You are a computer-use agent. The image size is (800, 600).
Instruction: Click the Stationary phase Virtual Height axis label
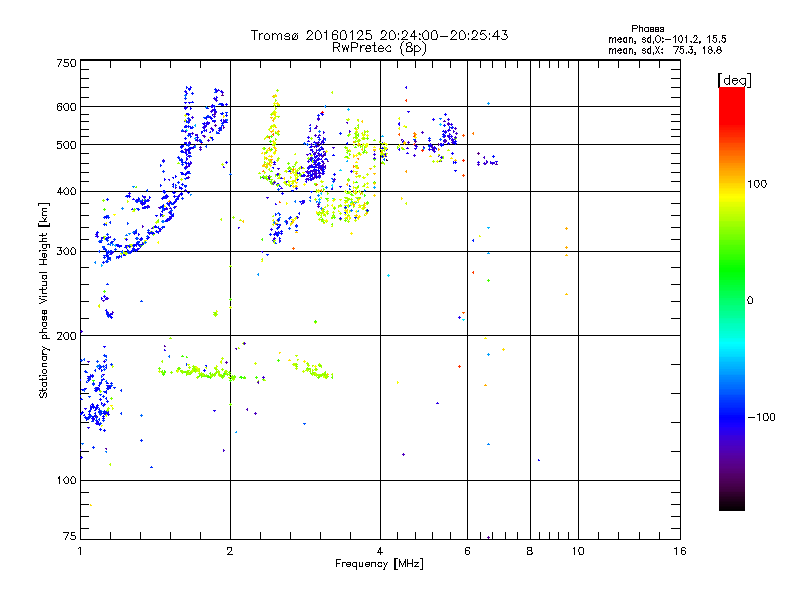tap(44, 300)
